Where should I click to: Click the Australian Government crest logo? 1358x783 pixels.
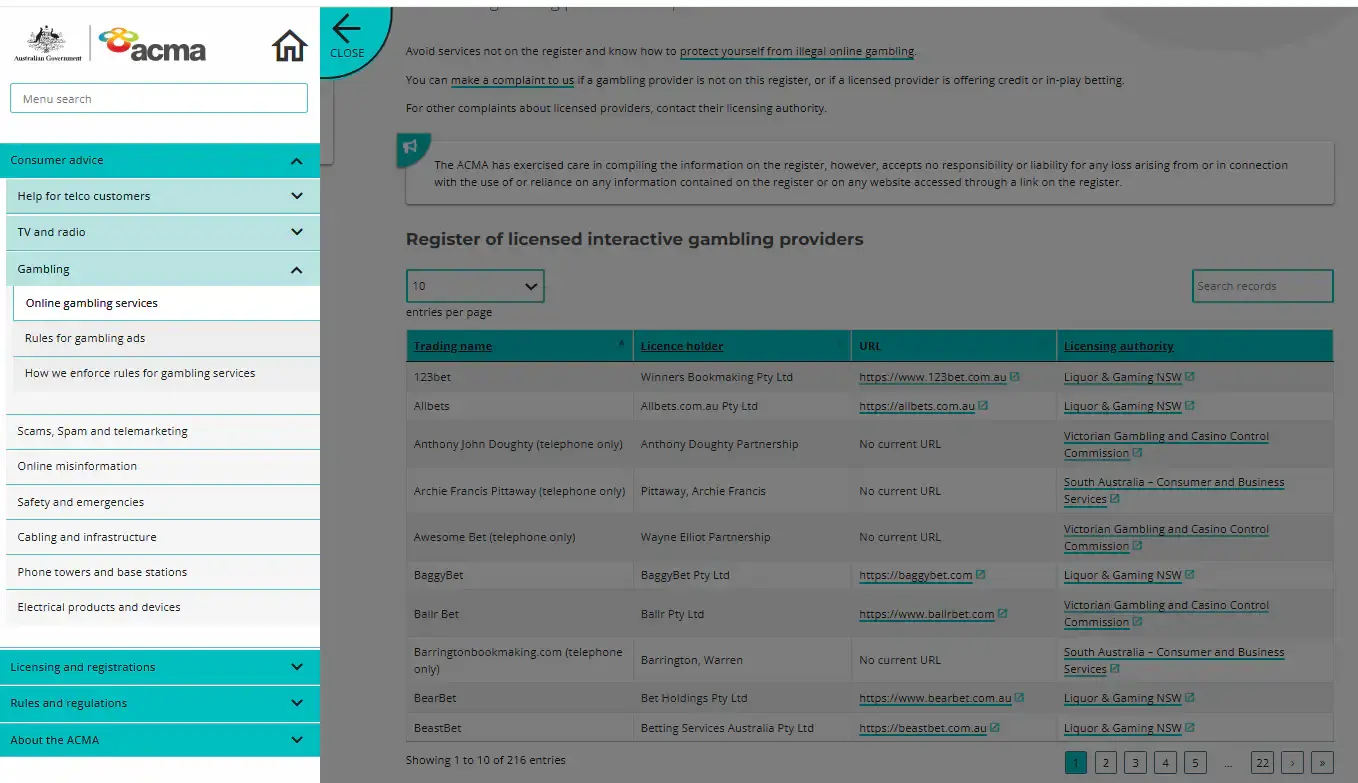[x=48, y=45]
